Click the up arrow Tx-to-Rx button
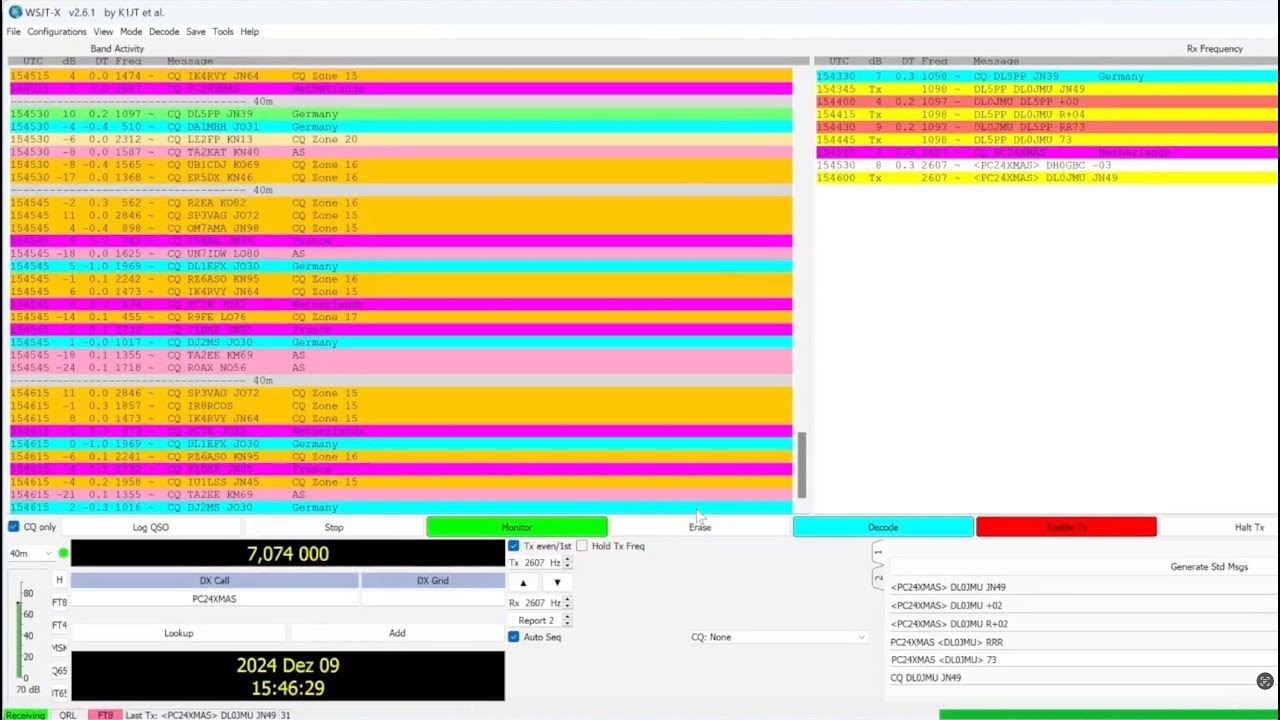Image resolution: width=1280 pixels, height=720 pixels. coord(522,582)
